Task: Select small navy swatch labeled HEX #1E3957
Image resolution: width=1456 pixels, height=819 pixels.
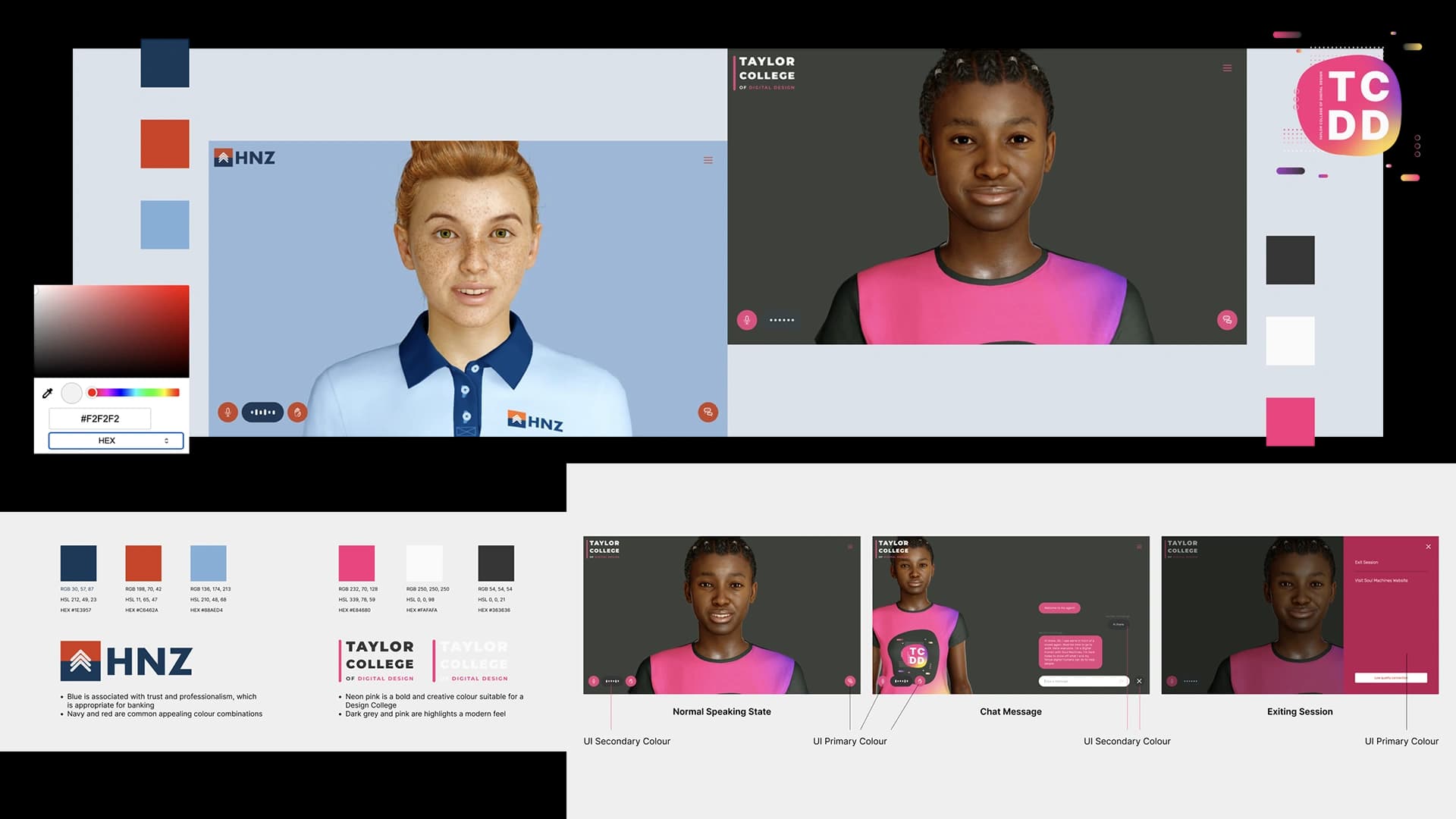Action: tap(78, 563)
